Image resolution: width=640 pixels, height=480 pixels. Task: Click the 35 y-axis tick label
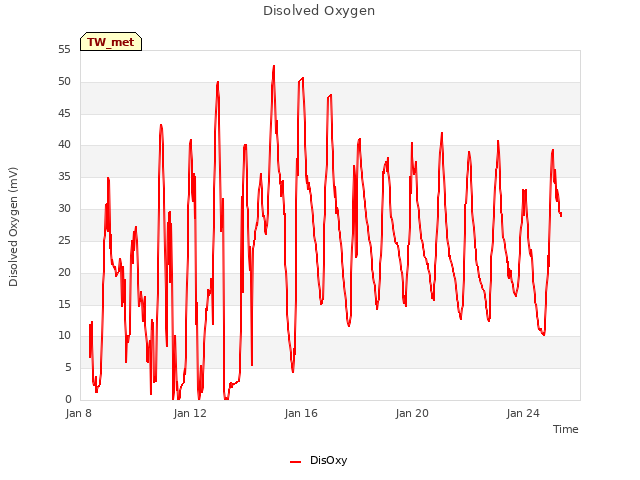(x=64, y=176)
